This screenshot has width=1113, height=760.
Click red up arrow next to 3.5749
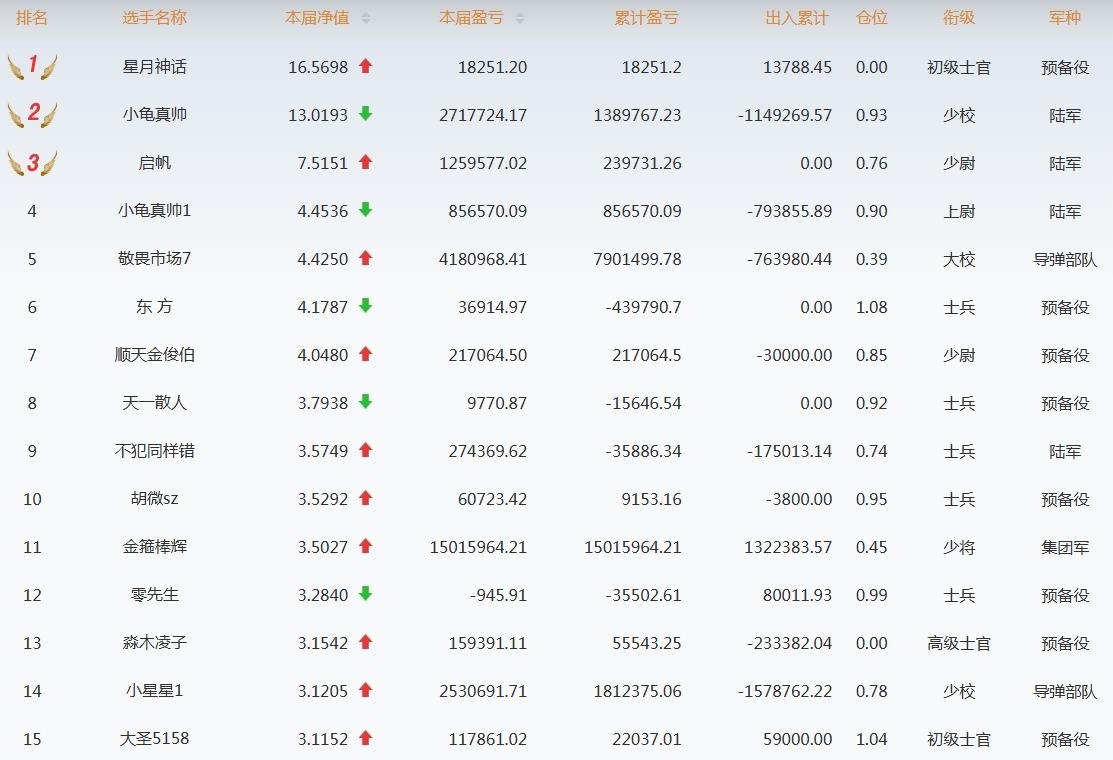(366, 450)
